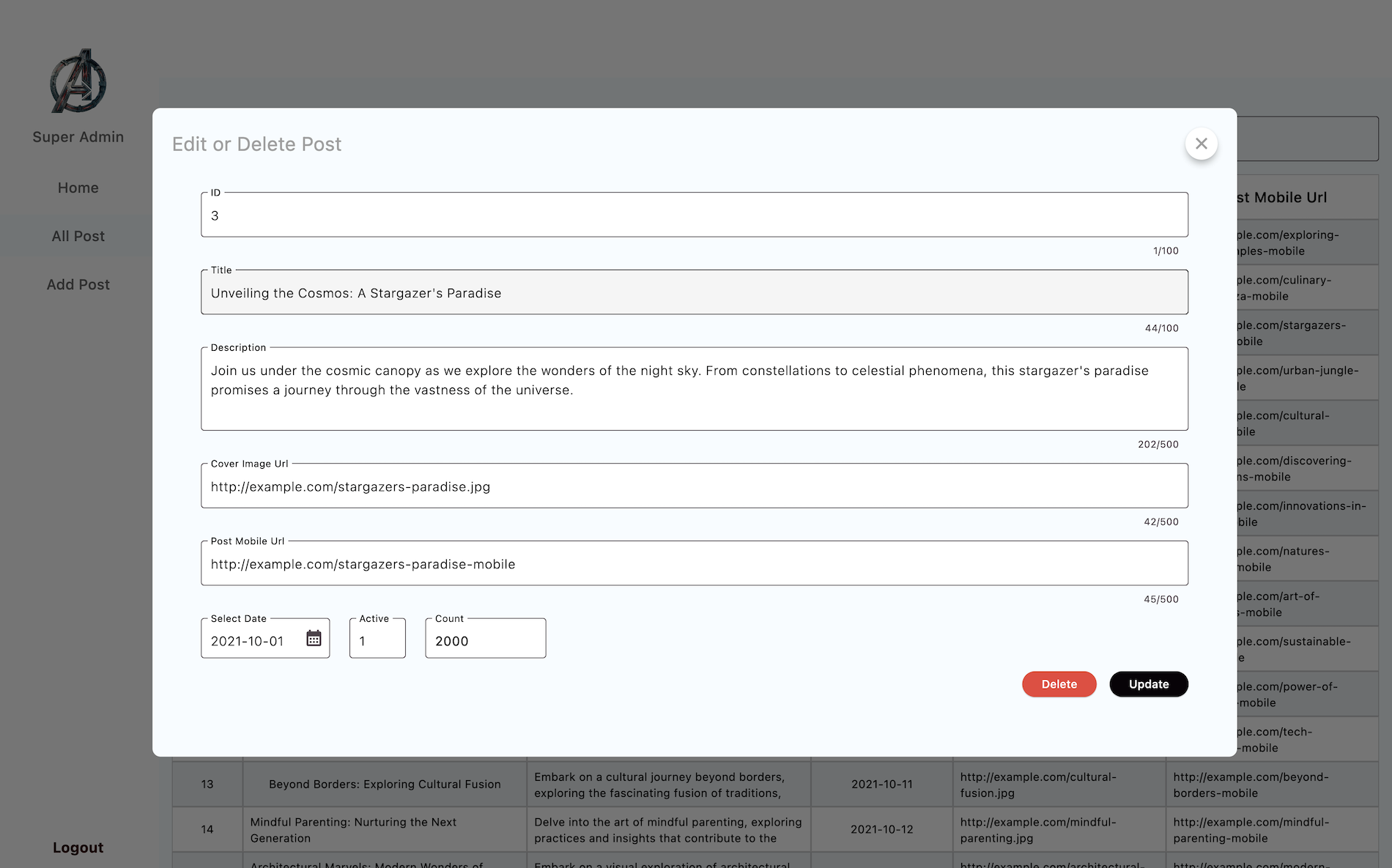Go to Home in the sidebar
This screenshot has width=1392, height=868.
tap(78, 188)
